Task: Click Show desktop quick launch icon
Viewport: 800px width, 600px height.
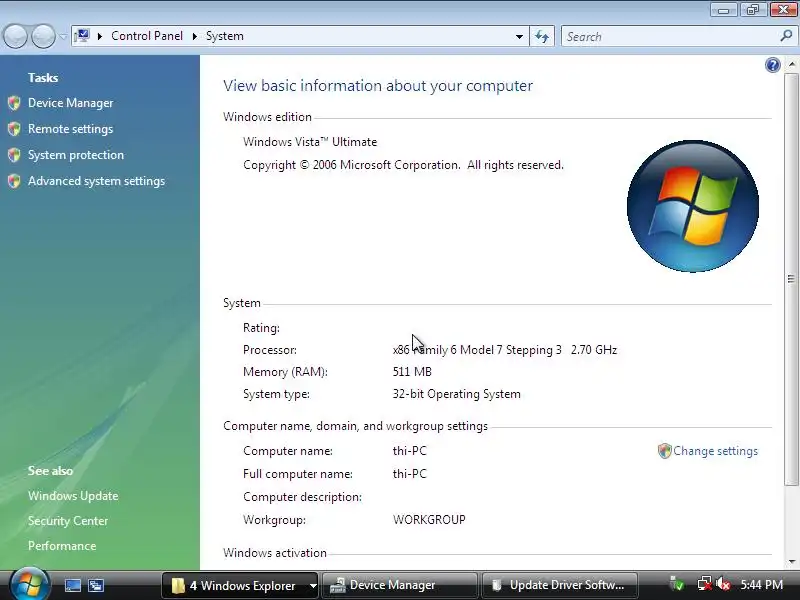Action: pyautogui.click(x=72, y=585)
